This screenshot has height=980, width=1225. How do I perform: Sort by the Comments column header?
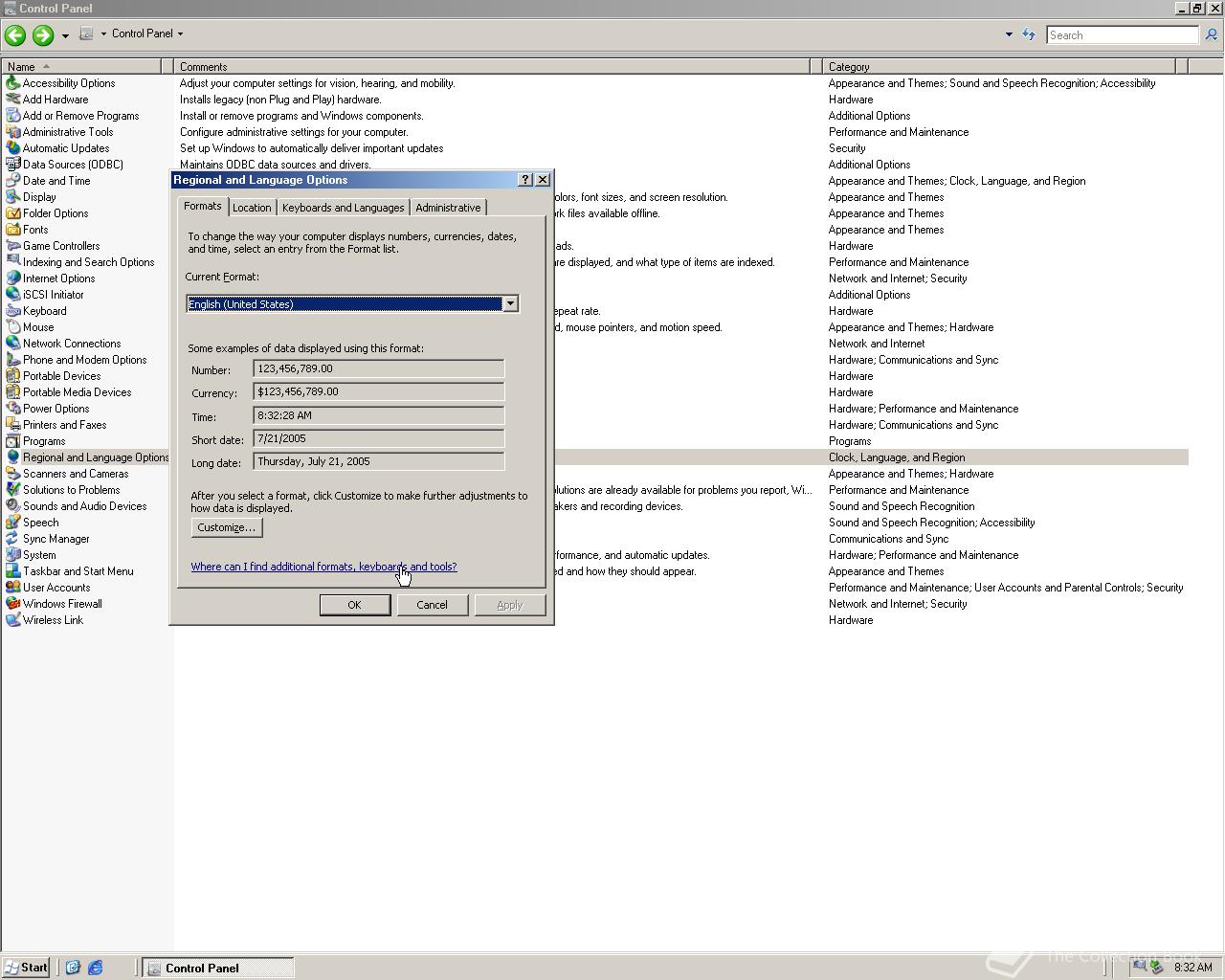tap(494, 67)
